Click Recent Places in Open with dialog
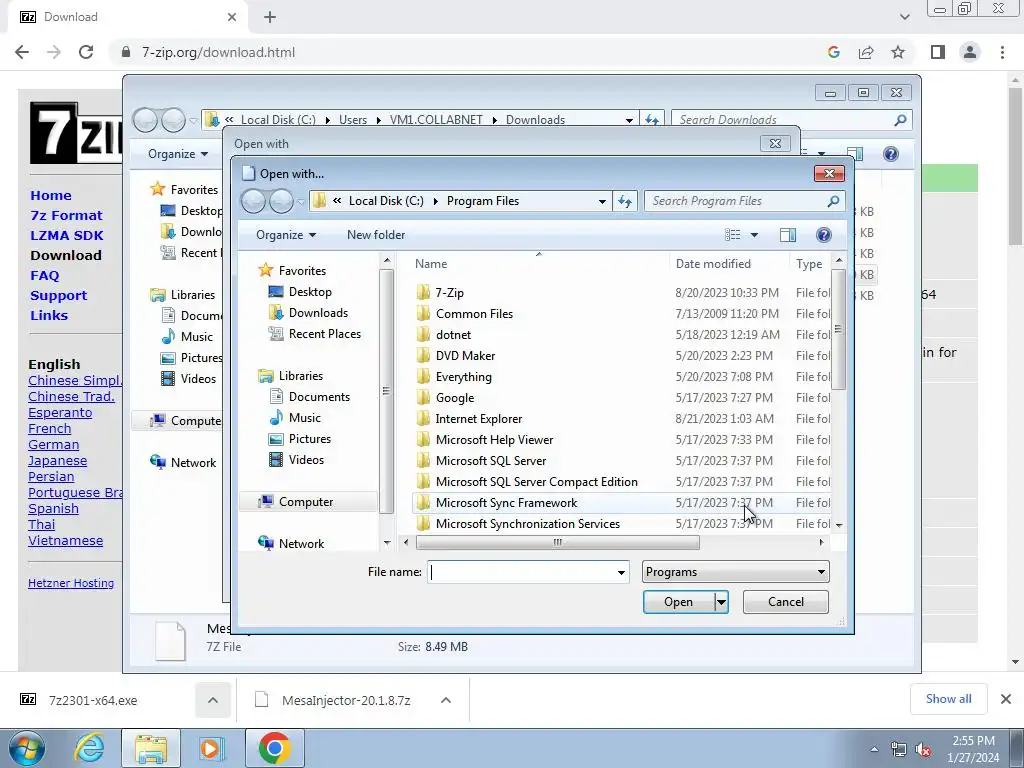Image resolution: width=1024 pixels, height=768 pixels. pyautogui.click(x=325, y=334)
